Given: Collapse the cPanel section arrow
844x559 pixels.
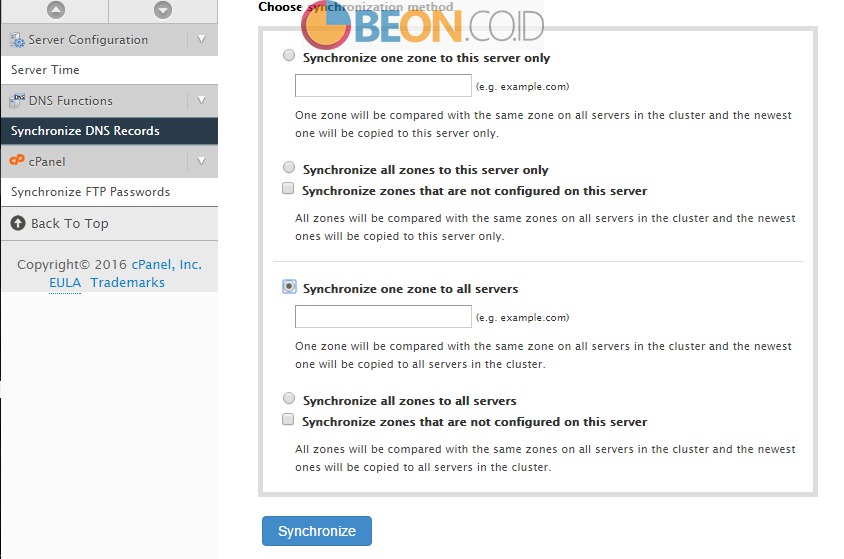Looking at the screenshot, I should click(x=201, y=161).
